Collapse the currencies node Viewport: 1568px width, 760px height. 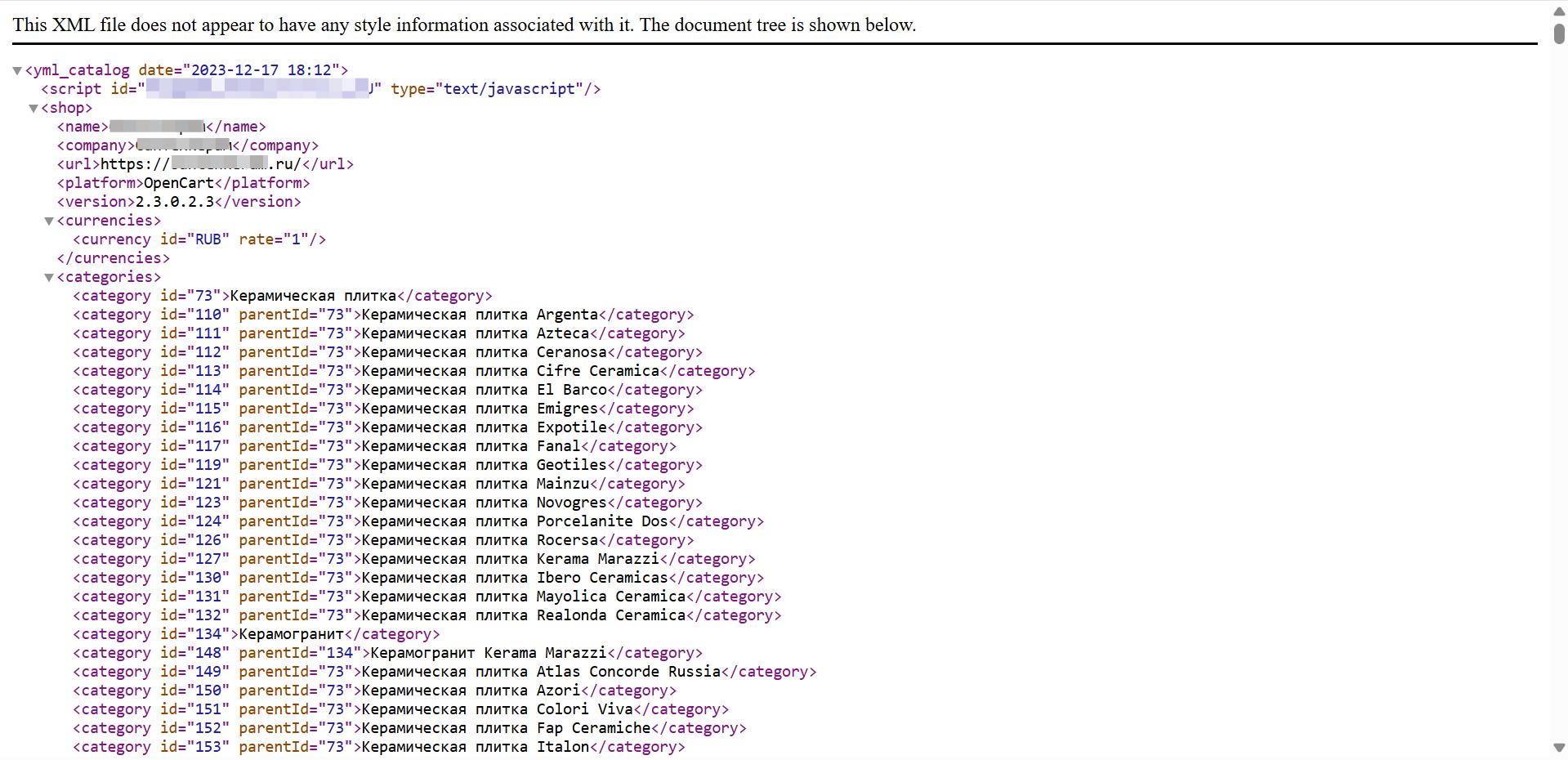tap(49, 221)
